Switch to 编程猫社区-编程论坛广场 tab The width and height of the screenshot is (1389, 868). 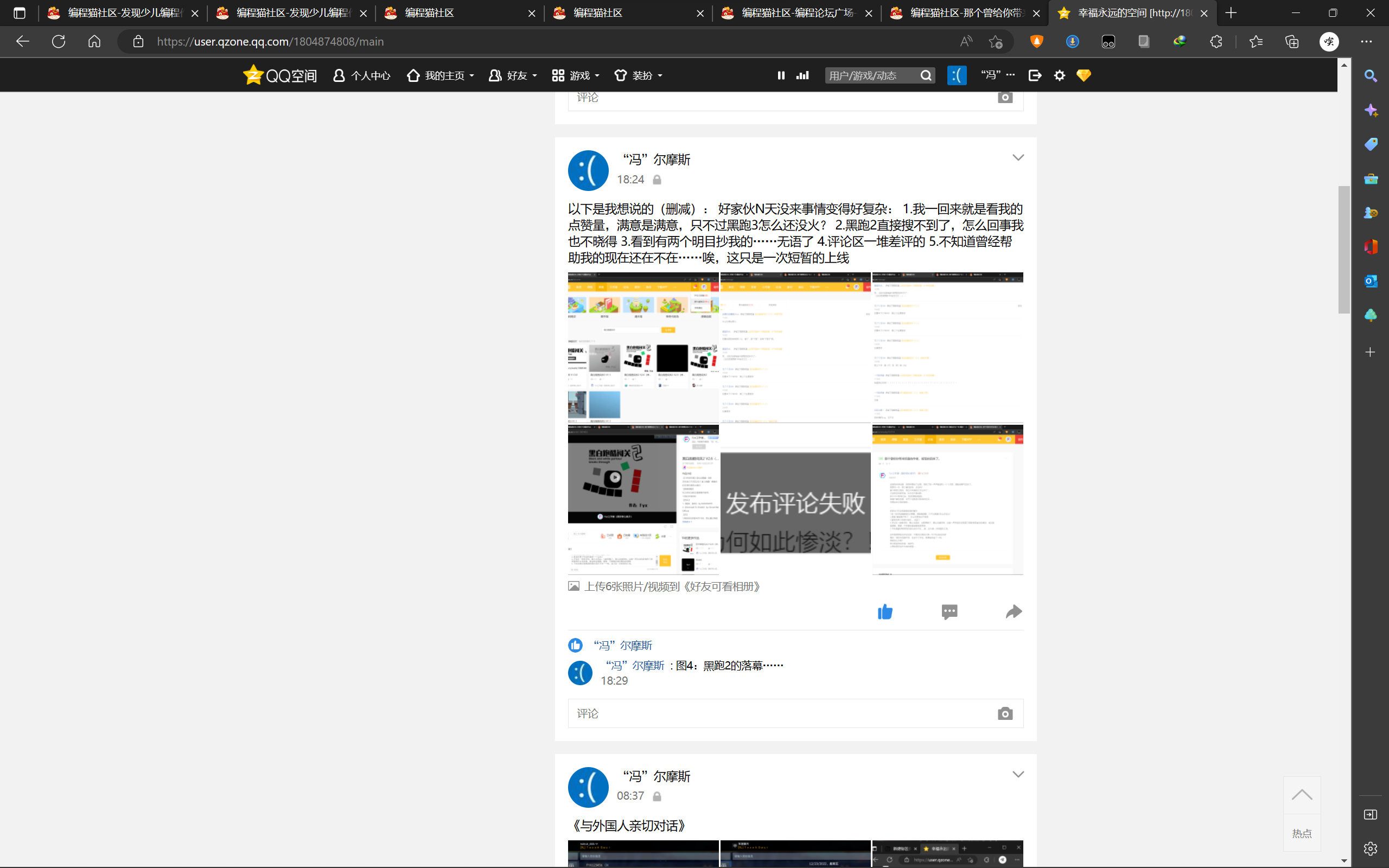797,12
